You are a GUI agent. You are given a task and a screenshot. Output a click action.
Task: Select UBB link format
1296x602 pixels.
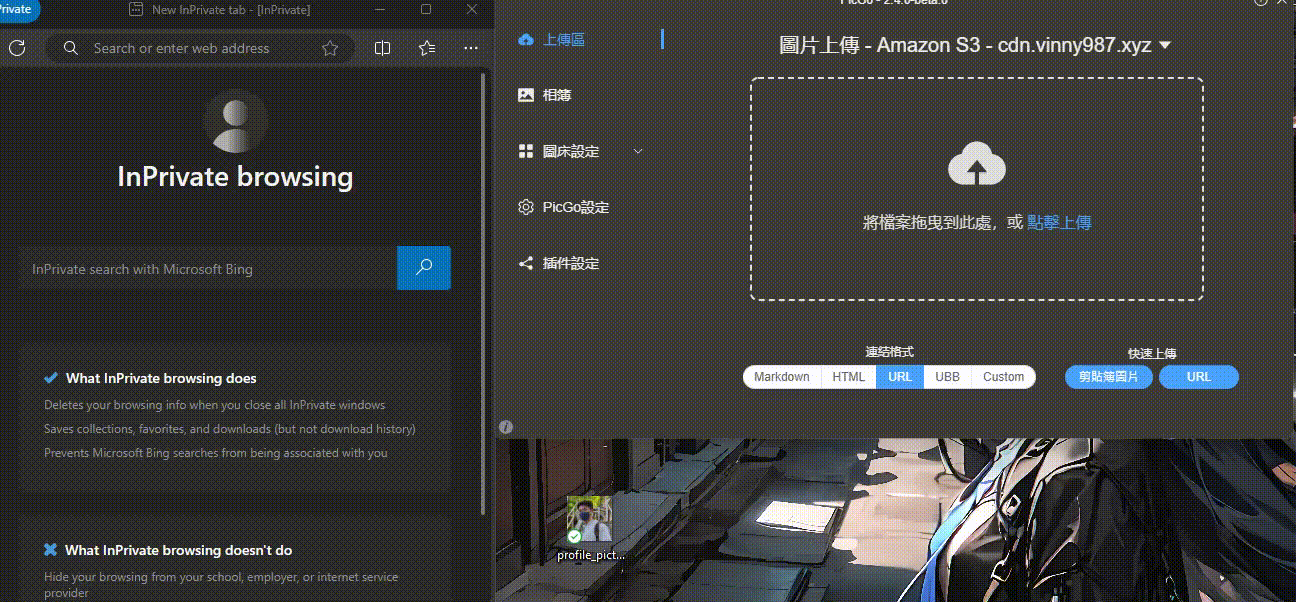tap(946, 377)
